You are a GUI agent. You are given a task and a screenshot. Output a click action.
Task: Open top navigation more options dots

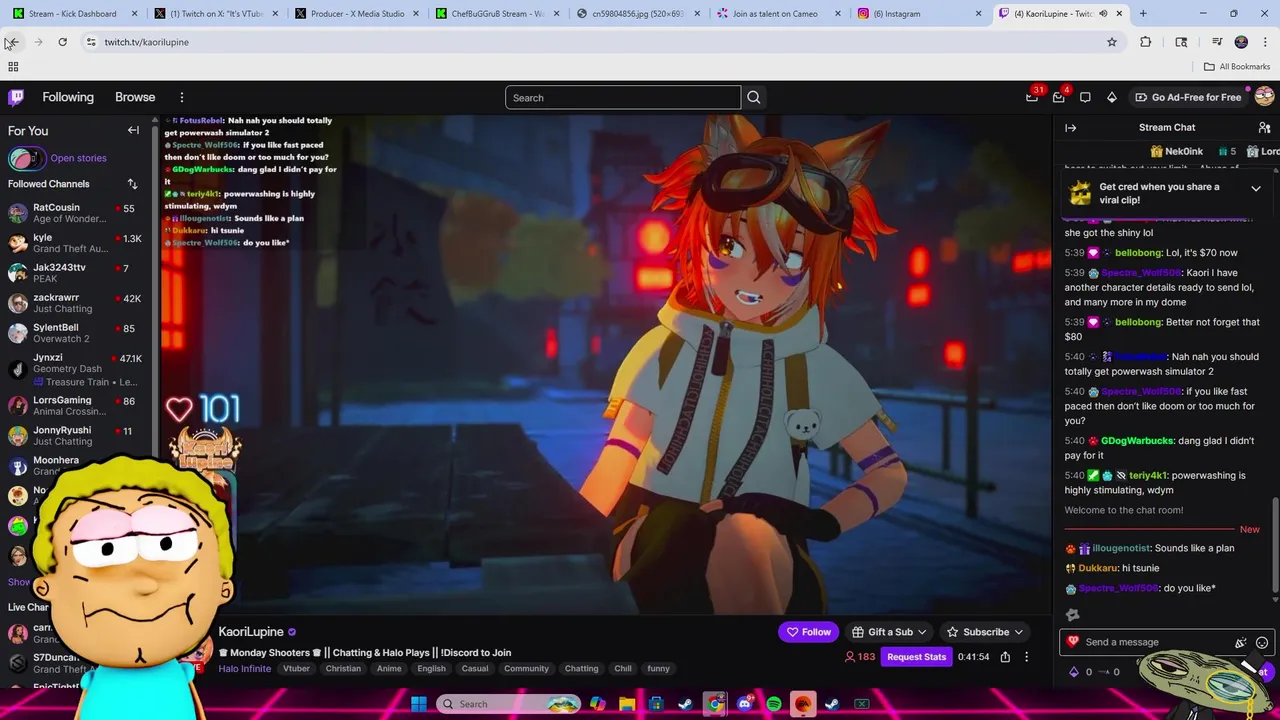pyautogui.click(x=182, y=97)
